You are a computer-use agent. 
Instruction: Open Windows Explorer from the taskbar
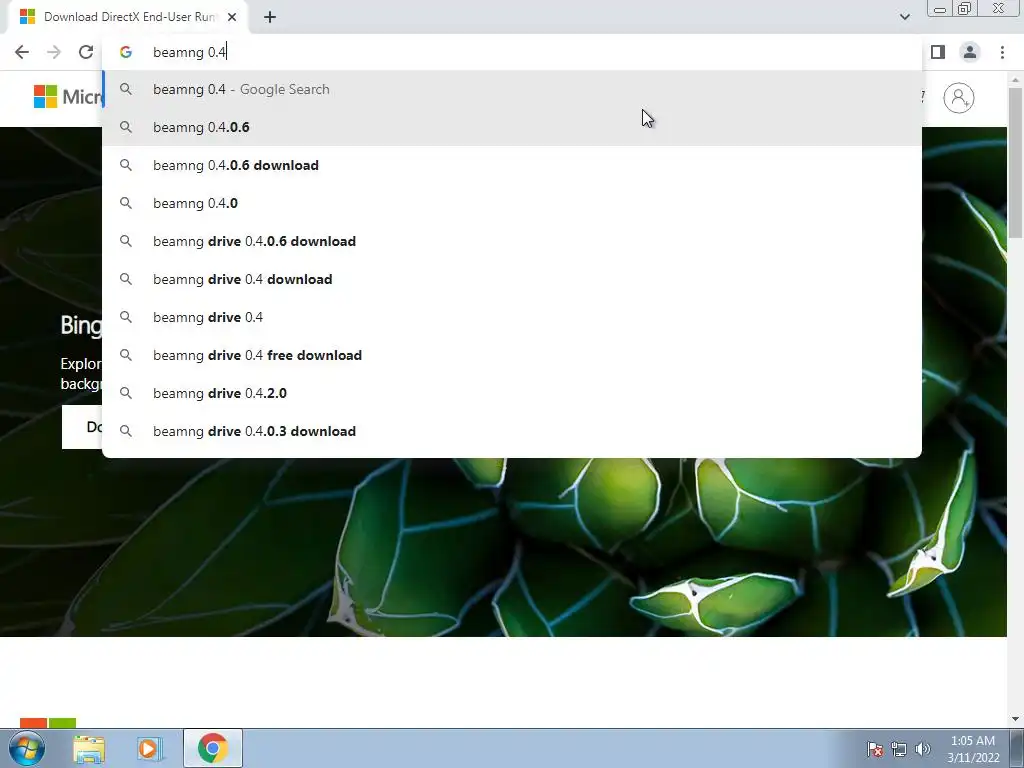pos(89,748)
